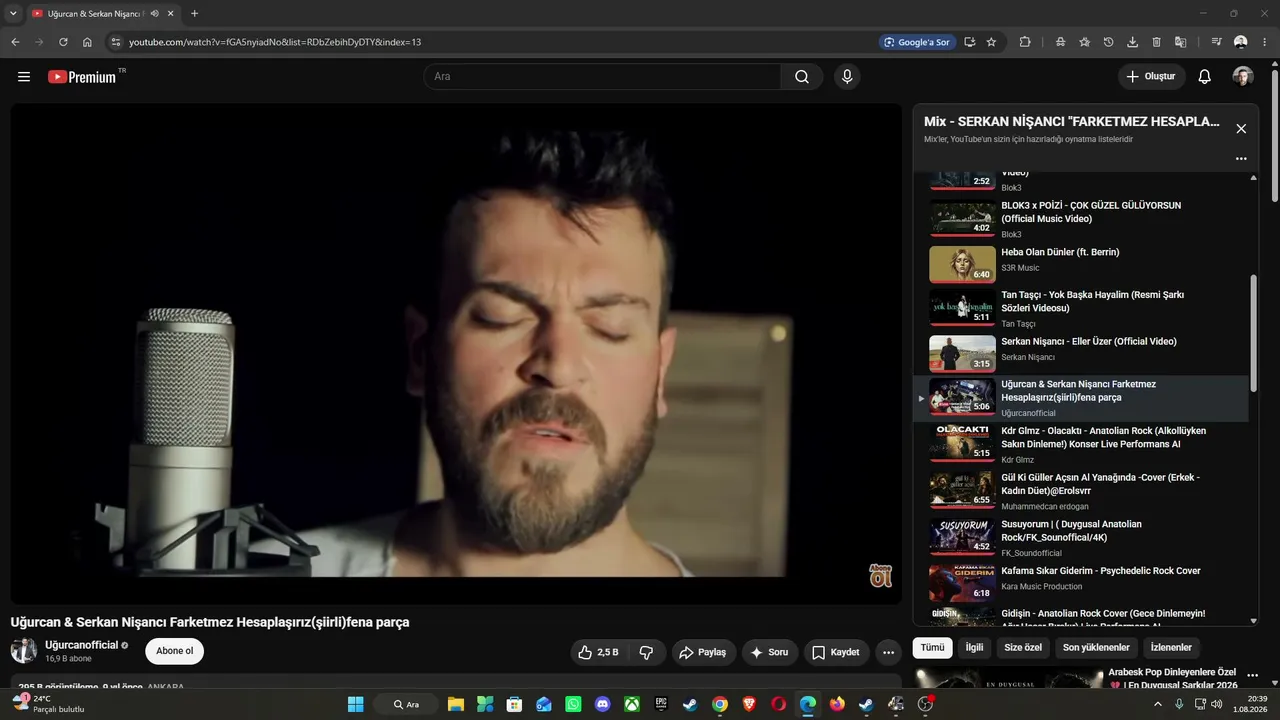The image size is (1280, 720).
Task: Open Windows Start menu
Action: click(x=355, y=704)
